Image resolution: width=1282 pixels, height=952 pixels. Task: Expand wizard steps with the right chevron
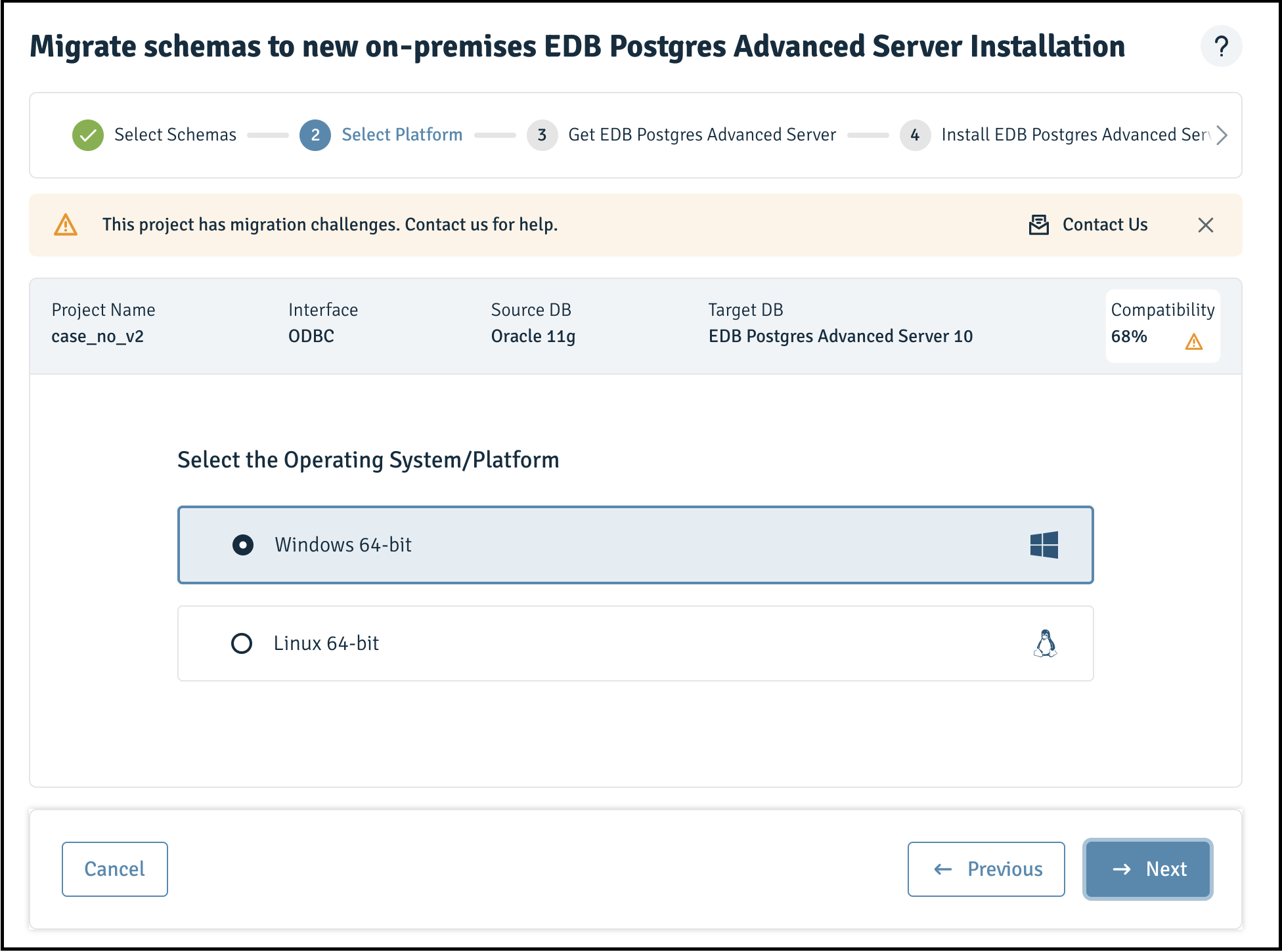point(1222,135)
